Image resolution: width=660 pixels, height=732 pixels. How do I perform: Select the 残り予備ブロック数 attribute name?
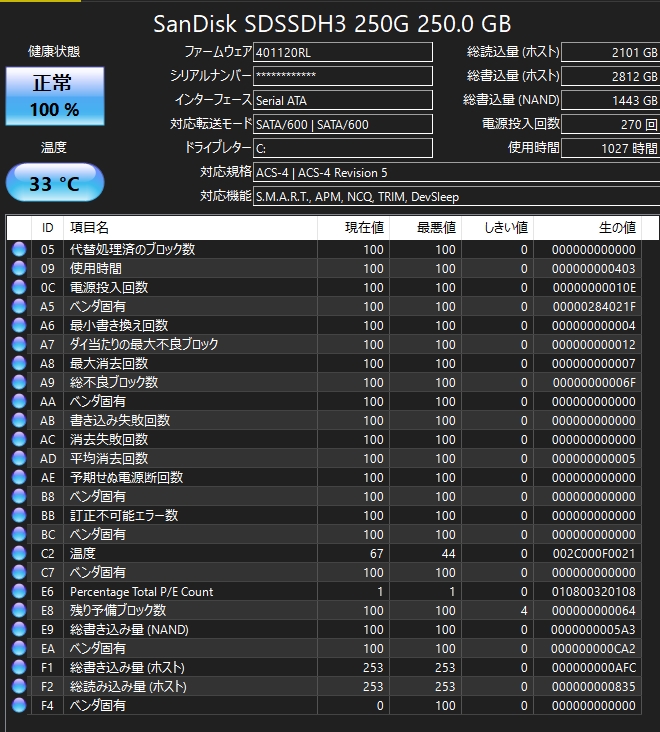[x=118, y=610]
